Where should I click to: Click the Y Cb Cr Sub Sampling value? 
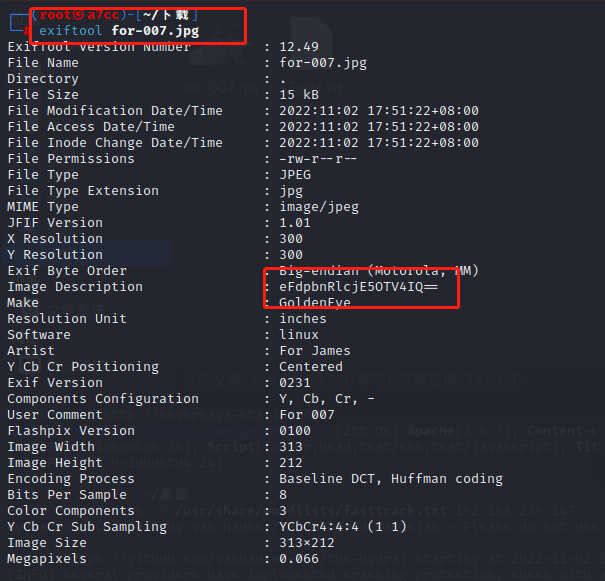click(x=343, y=527)
